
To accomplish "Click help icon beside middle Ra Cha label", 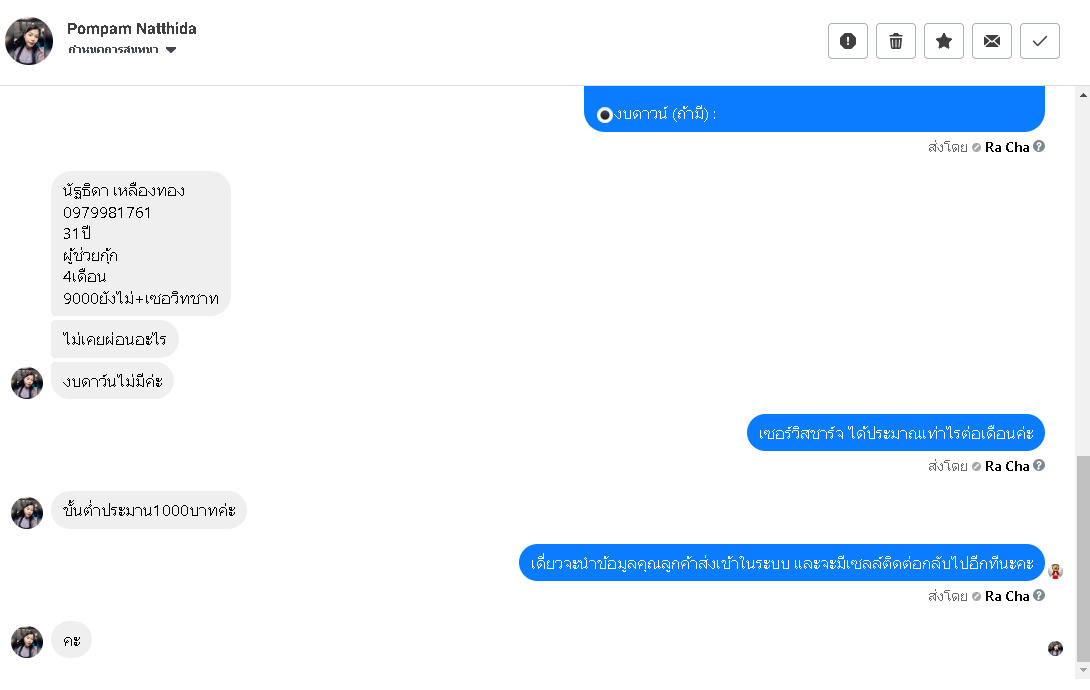I will (1039, 466).
